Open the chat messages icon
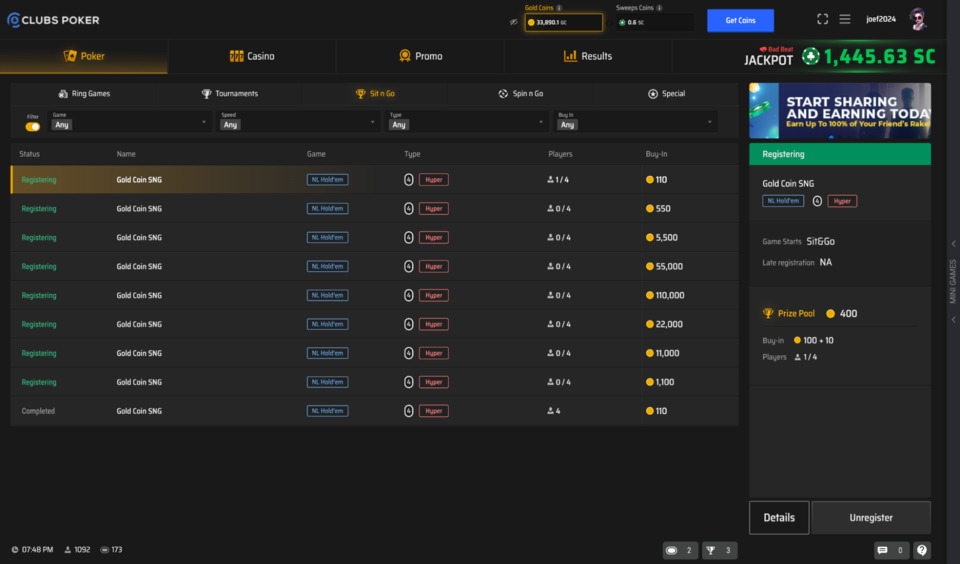 pyautogui.click(x=888, y=550)
